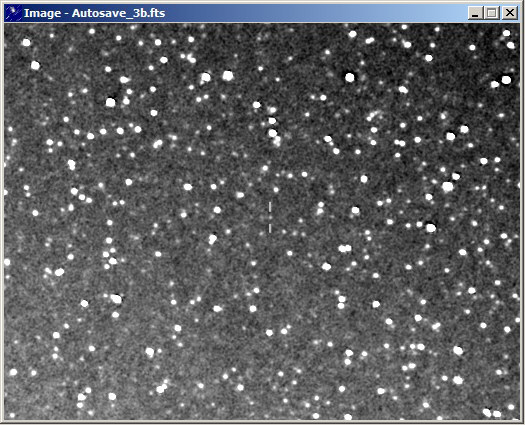Click the left star of the bottom-right corner pair

pos(487,412)
